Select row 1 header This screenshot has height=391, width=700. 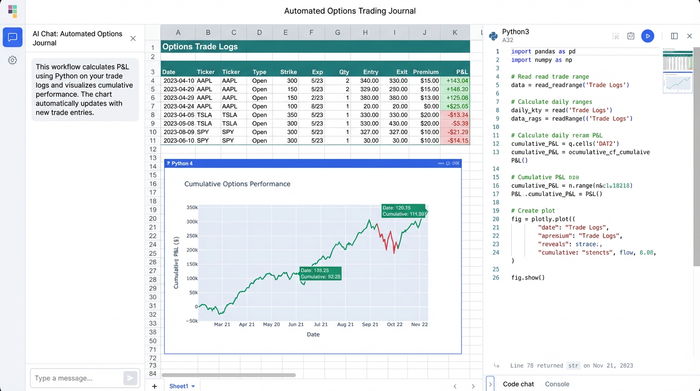coord(153,47)
